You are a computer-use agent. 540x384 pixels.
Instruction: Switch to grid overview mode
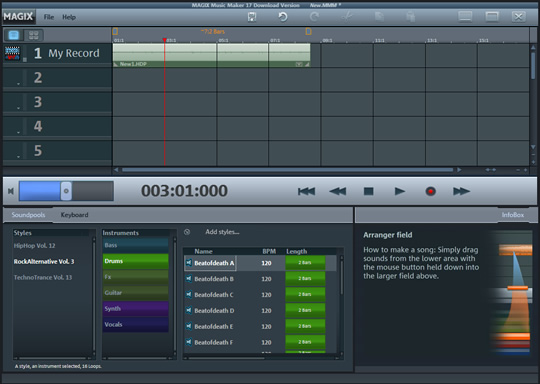click(x=34, y=35)
